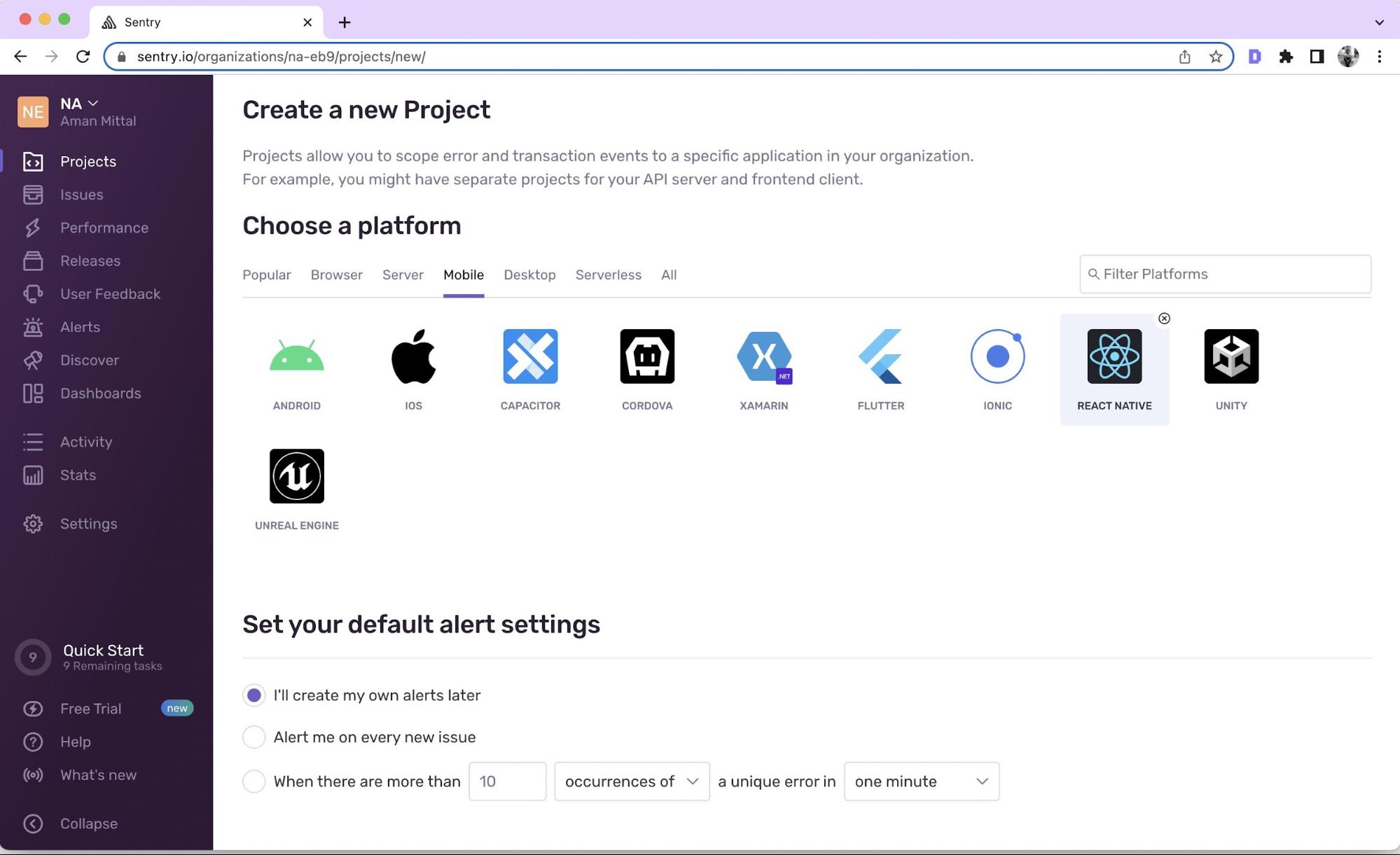The height and width of the screenshot is (855, 1400).
Task: Open the Discover section in sidebar
Action: coord(89,360)
